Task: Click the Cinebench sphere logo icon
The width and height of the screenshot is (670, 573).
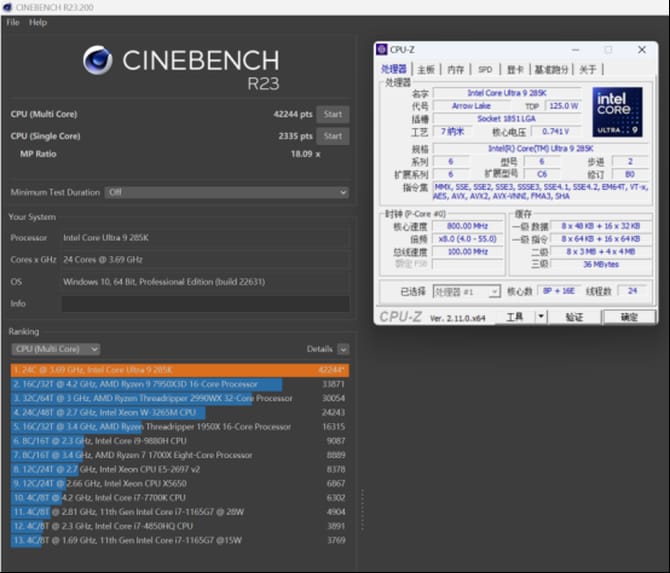Action: tap(98, 61)
